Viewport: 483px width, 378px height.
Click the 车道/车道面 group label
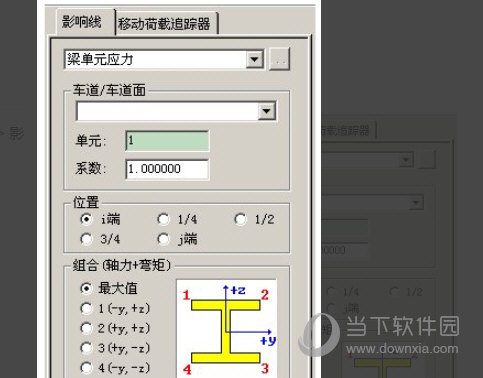[x=109, y=90]
